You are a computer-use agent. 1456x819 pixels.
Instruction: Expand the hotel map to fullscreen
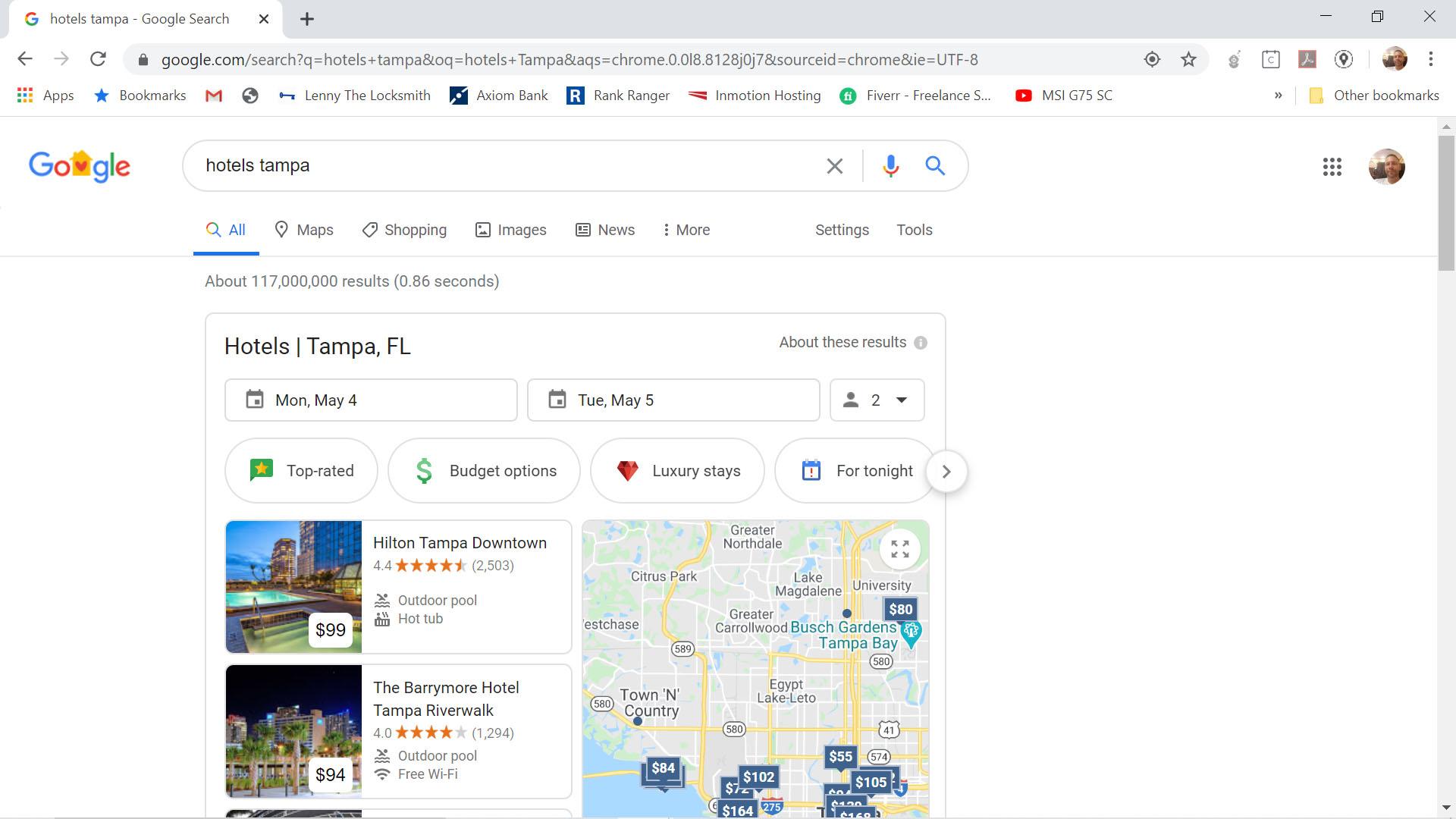900,549
